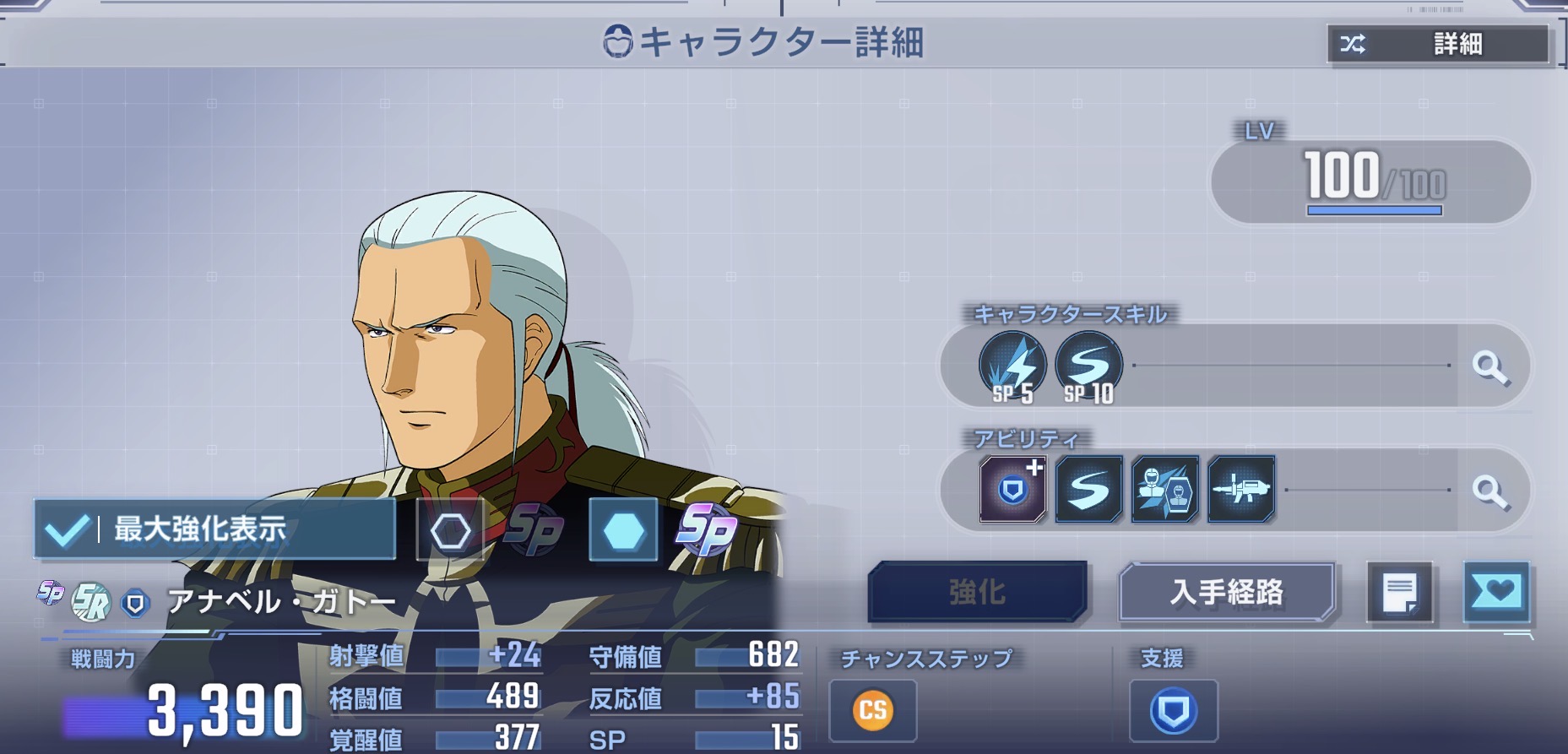
Task: Click the shield support icon
Action: coord(1173,710)
